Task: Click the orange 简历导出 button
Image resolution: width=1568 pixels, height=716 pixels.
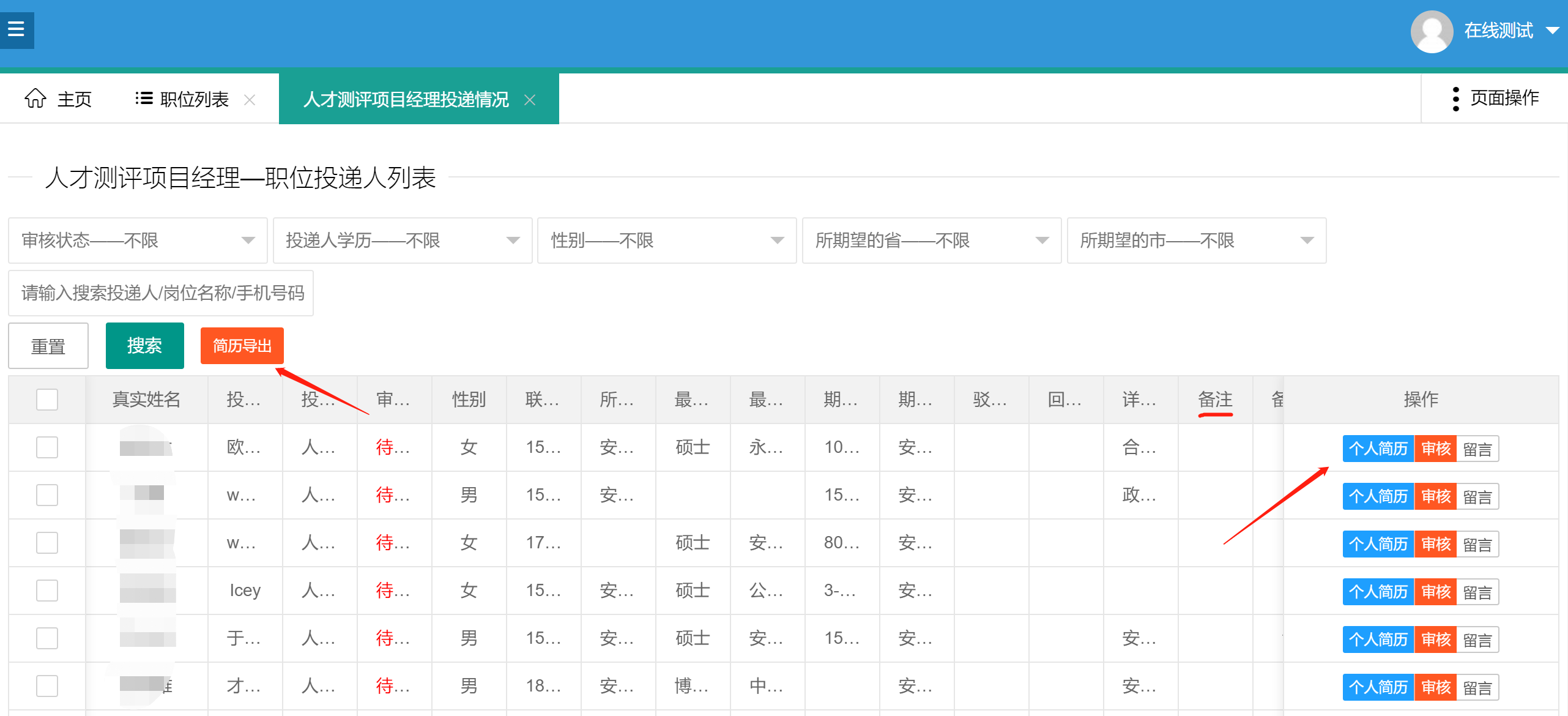Action: click(x=242, y=346)
